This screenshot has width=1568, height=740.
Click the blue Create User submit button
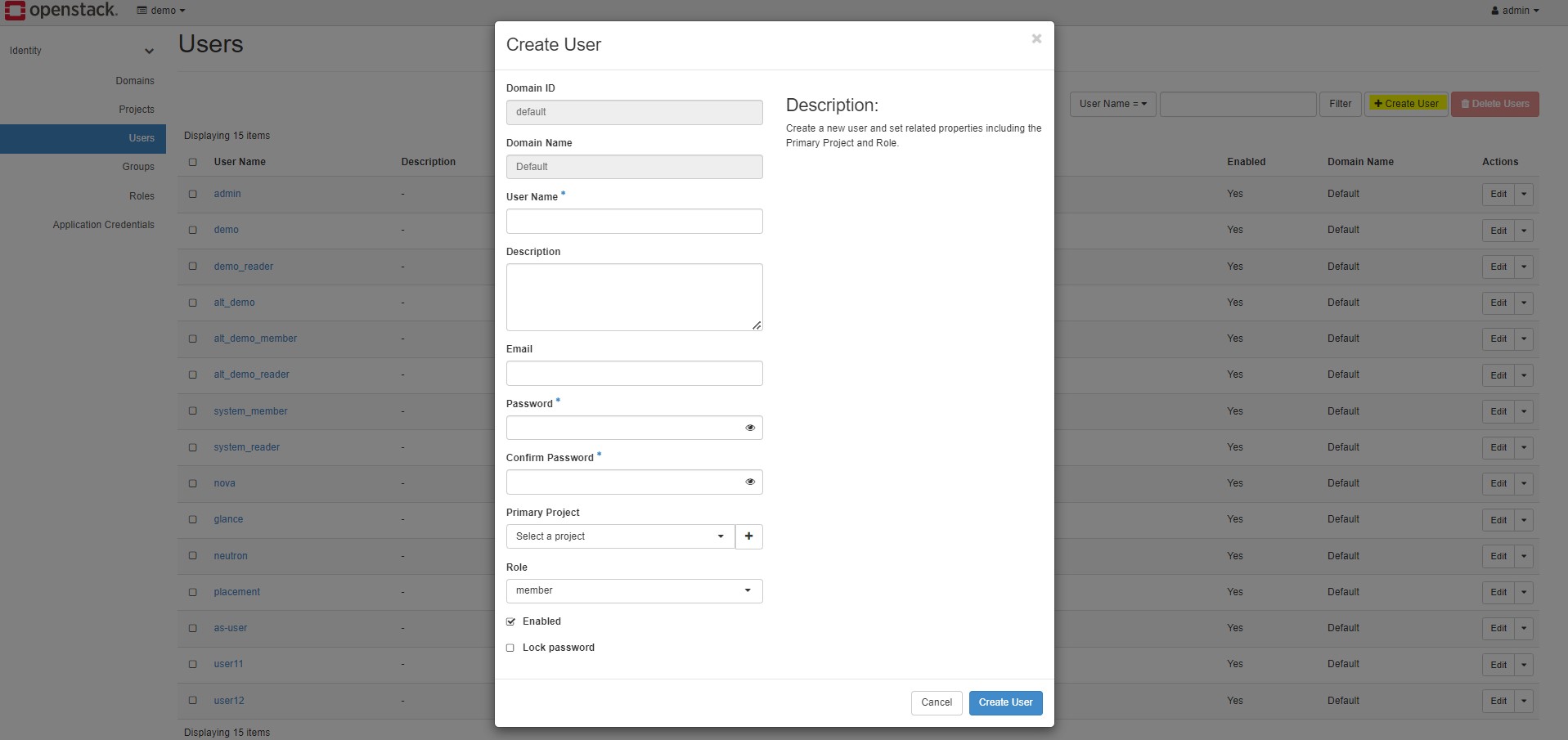point(1005,702)
